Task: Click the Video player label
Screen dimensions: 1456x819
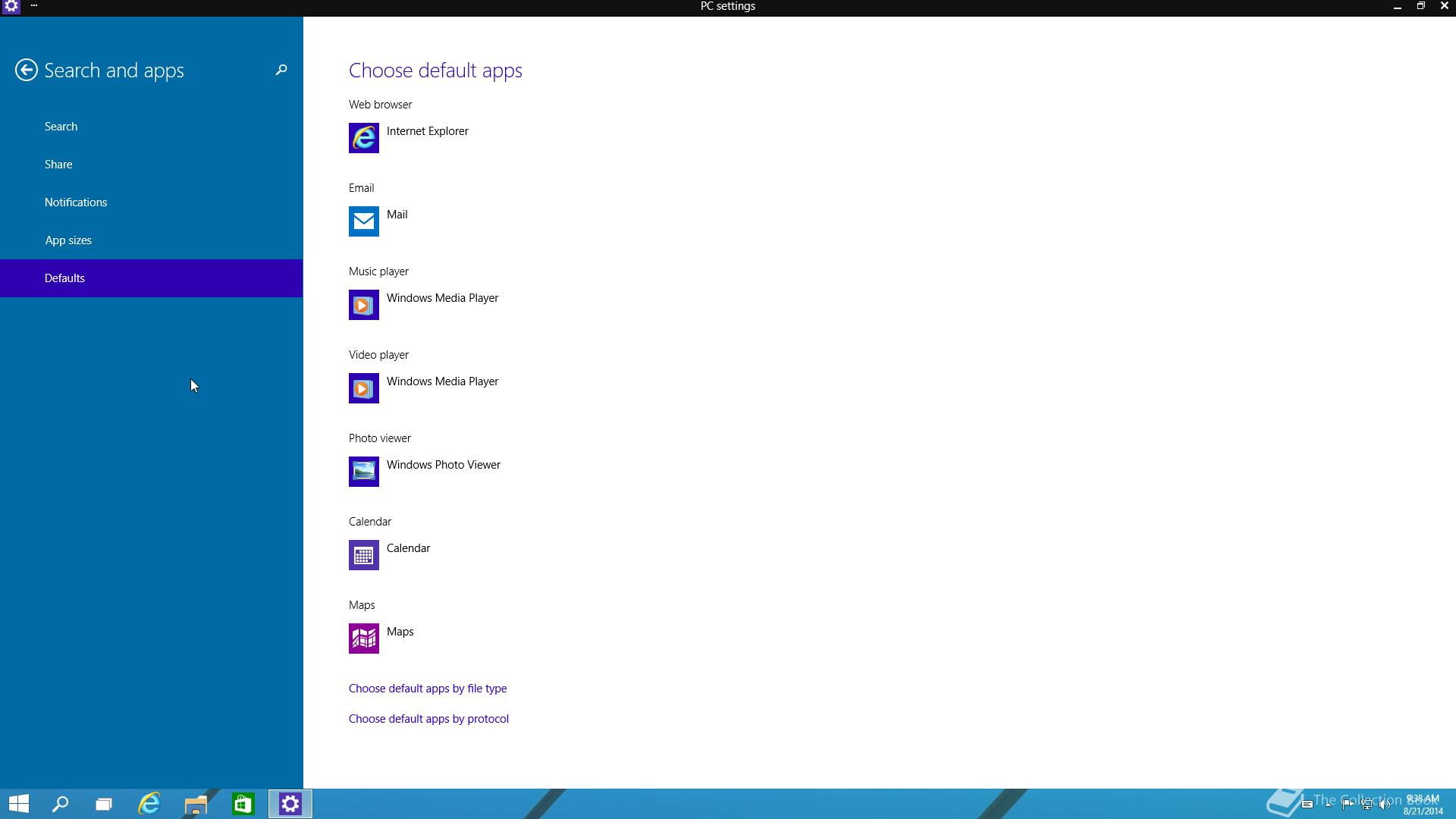Action: (x=379, y=355)
